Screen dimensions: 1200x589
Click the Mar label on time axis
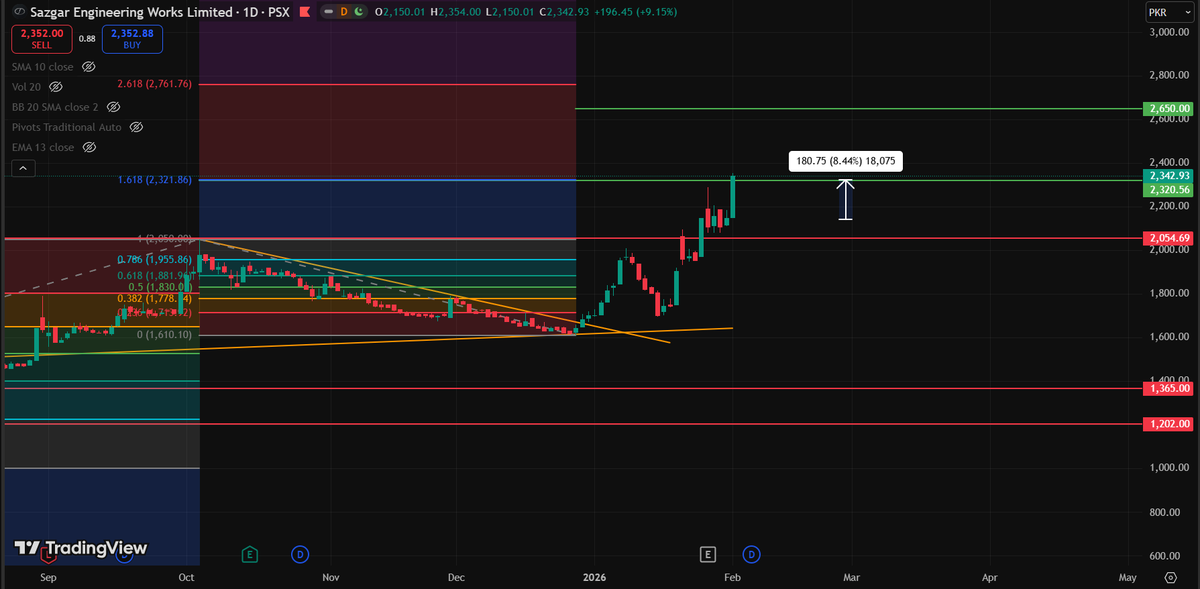(851, 577)
